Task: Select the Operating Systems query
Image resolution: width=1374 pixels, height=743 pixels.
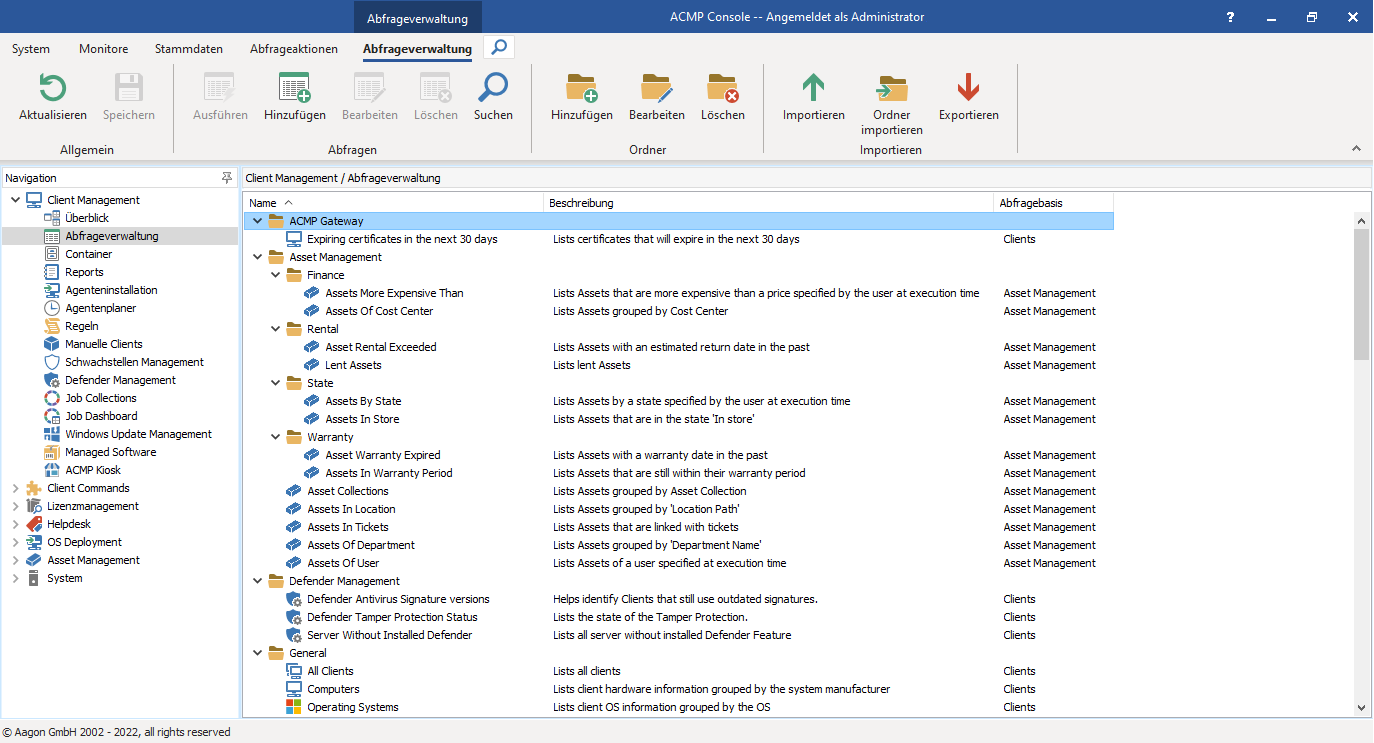Action: click(x=353, y=707)
